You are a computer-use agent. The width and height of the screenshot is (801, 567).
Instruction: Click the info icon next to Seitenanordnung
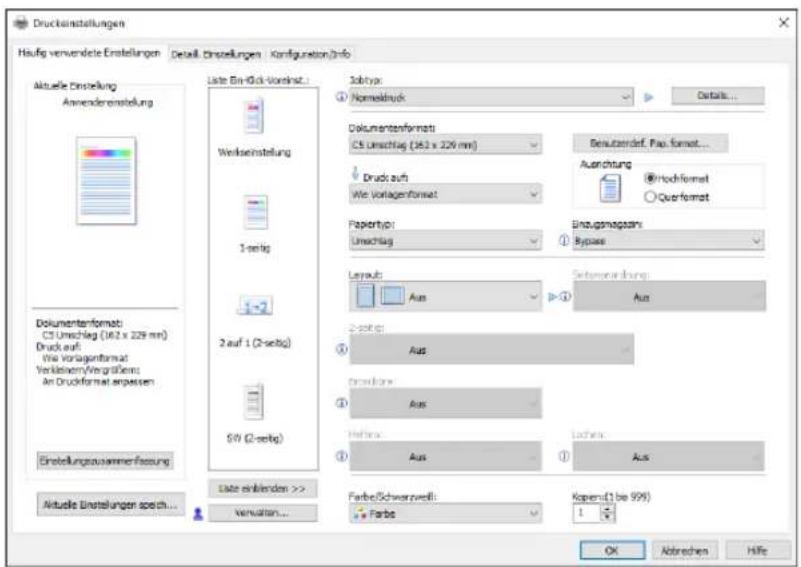(x=565, y=297)
